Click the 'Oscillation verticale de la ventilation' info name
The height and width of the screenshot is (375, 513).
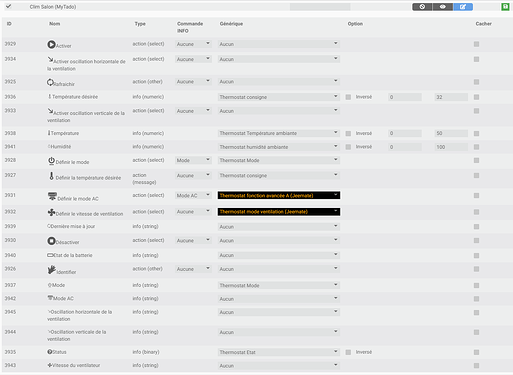[x=77, y=335]
